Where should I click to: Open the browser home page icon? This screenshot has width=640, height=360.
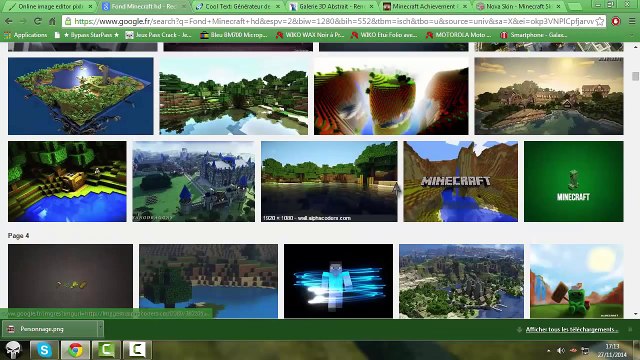click(52, 21)
